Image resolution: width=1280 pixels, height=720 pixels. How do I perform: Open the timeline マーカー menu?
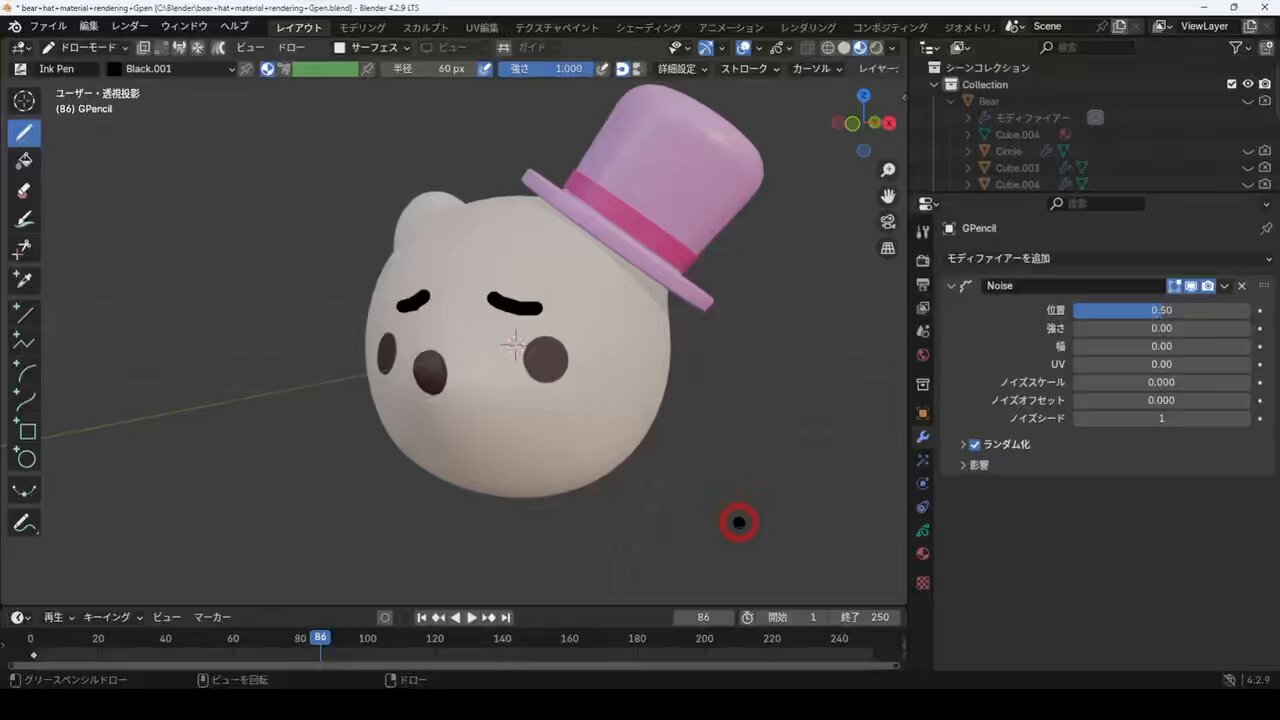(x=212, y=617)
